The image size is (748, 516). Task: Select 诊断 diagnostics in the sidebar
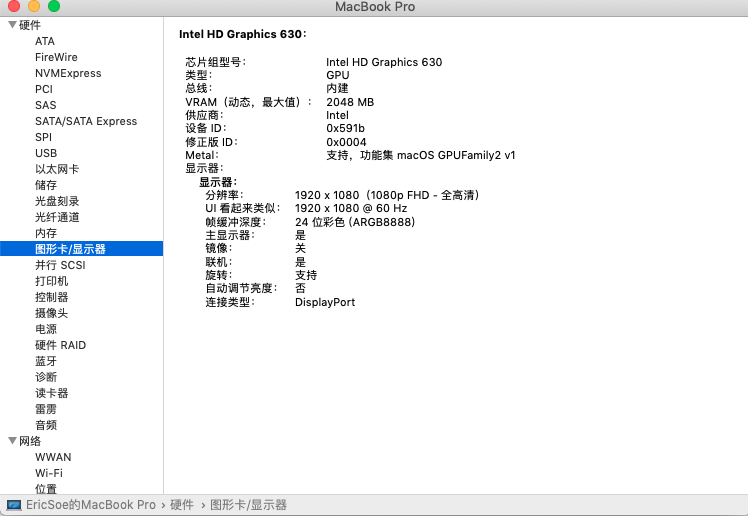[x=46, y=377]
